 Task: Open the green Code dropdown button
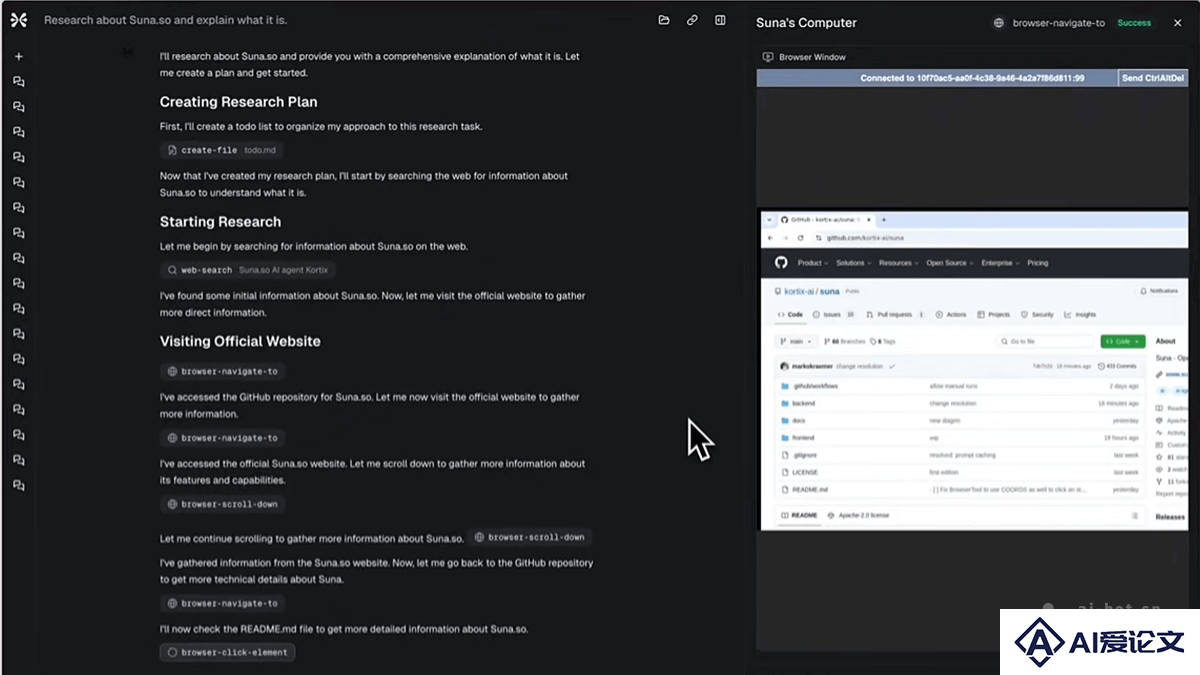pos(1123,342)
